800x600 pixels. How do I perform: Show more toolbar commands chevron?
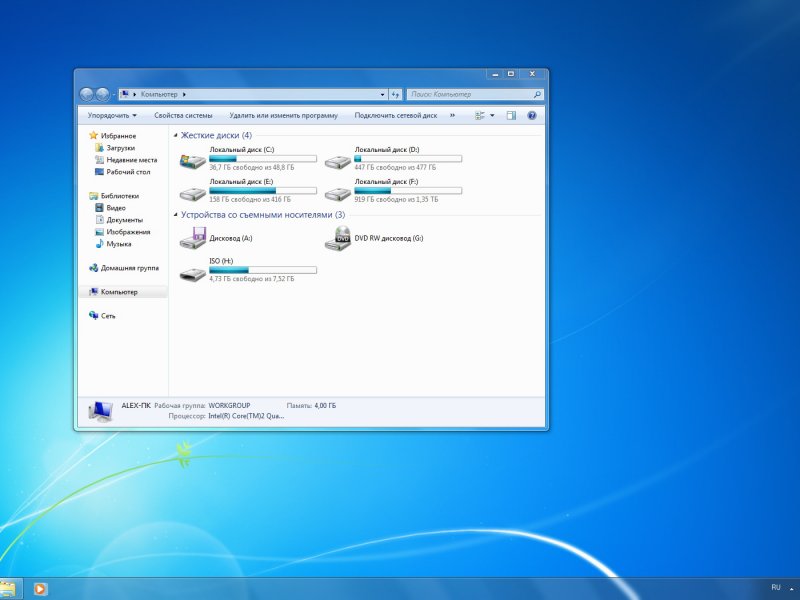pos(452,116)
